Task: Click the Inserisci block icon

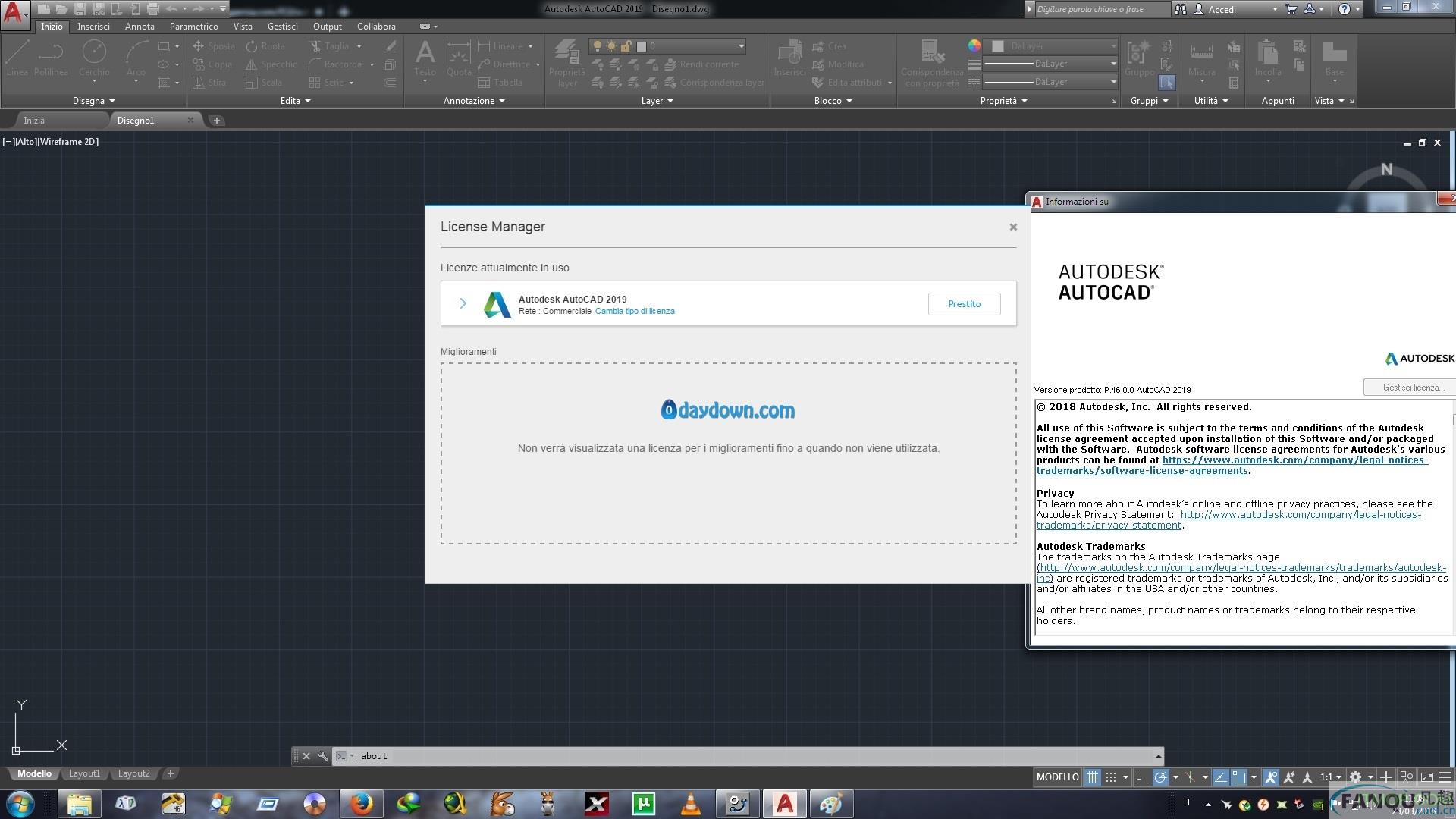Action: click(x=789, y=59)
